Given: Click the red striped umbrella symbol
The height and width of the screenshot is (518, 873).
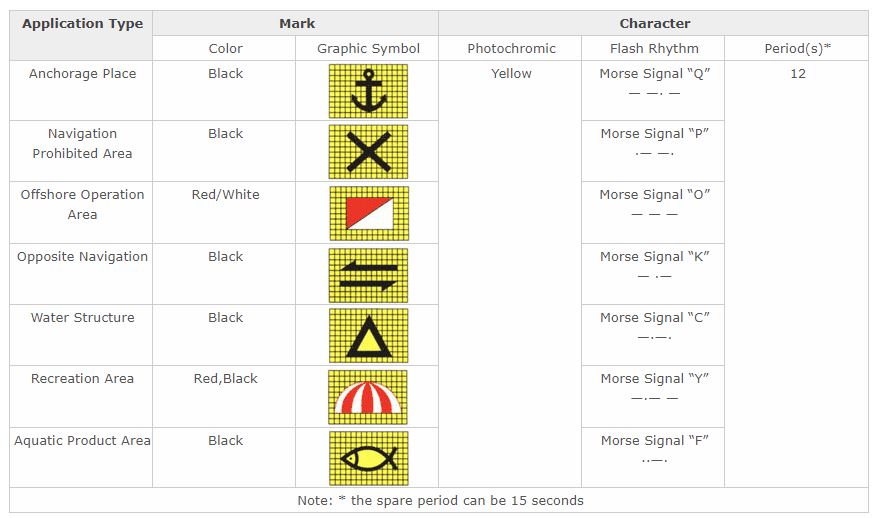Looking at the screenshot, I should pyautogui.click(x=368, y=397).
